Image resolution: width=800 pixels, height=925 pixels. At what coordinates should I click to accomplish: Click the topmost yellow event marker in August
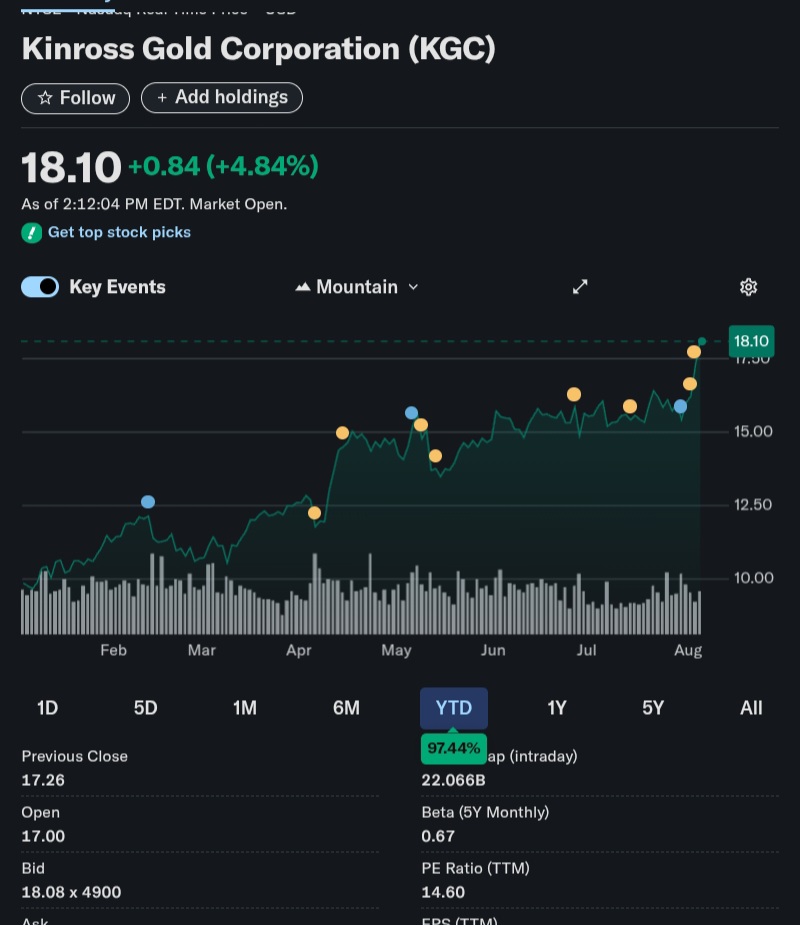pyautogui.click(x=694, y=352)
